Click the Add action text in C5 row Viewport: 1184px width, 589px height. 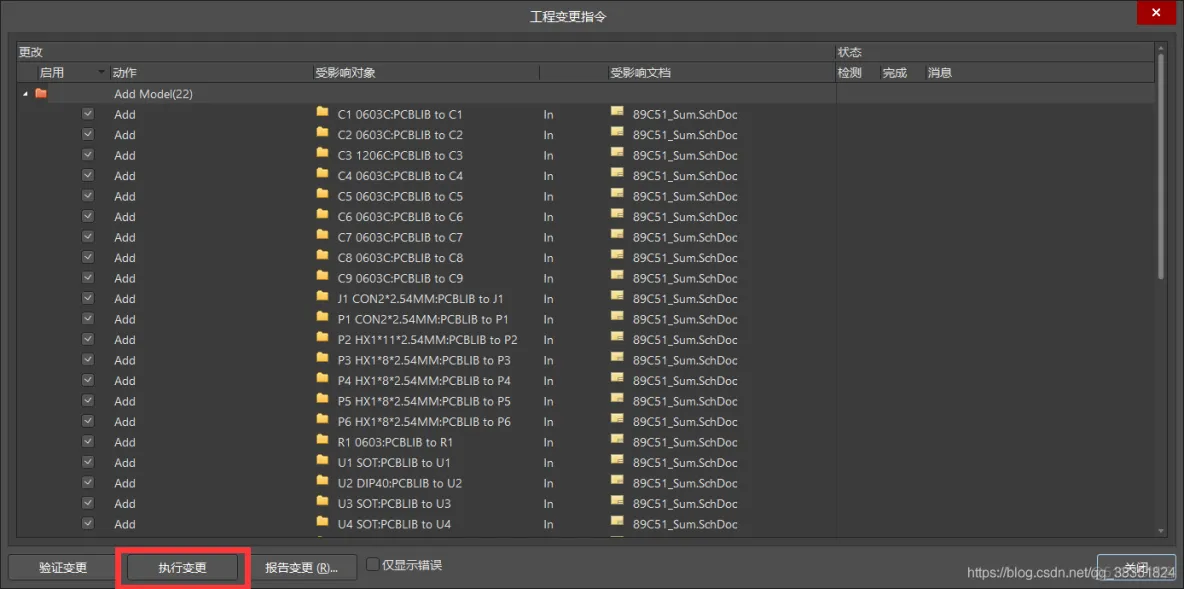pyautogui.click(x=125, y=196)
